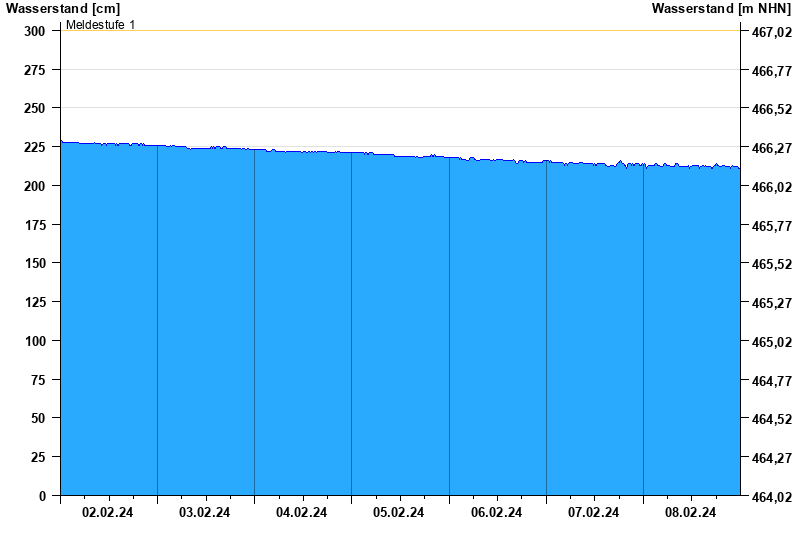800x550 pixels.
Task: Click the 100 value on the left axis
Action: pos(34,341)
